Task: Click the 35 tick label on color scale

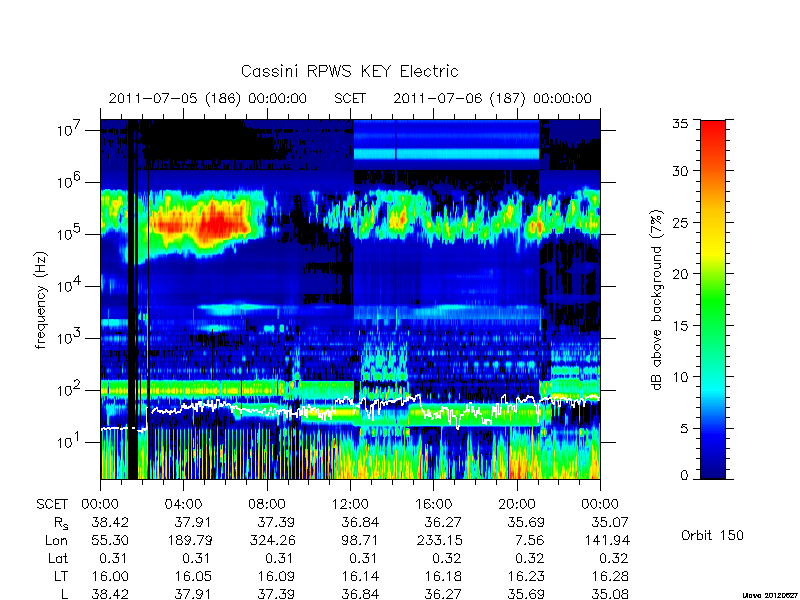Action: [679, 124]
